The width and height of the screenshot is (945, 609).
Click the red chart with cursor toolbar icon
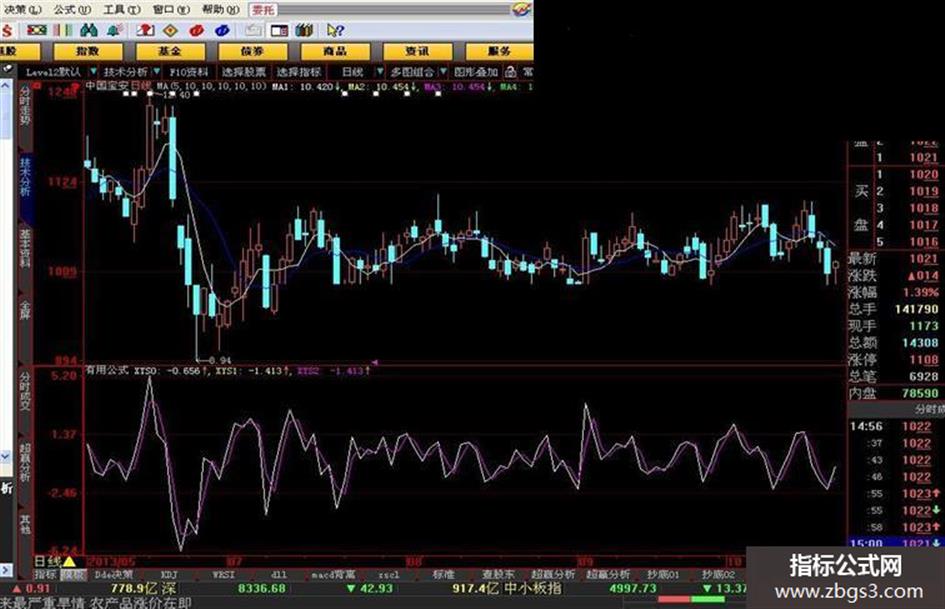[x=145, y=30]
